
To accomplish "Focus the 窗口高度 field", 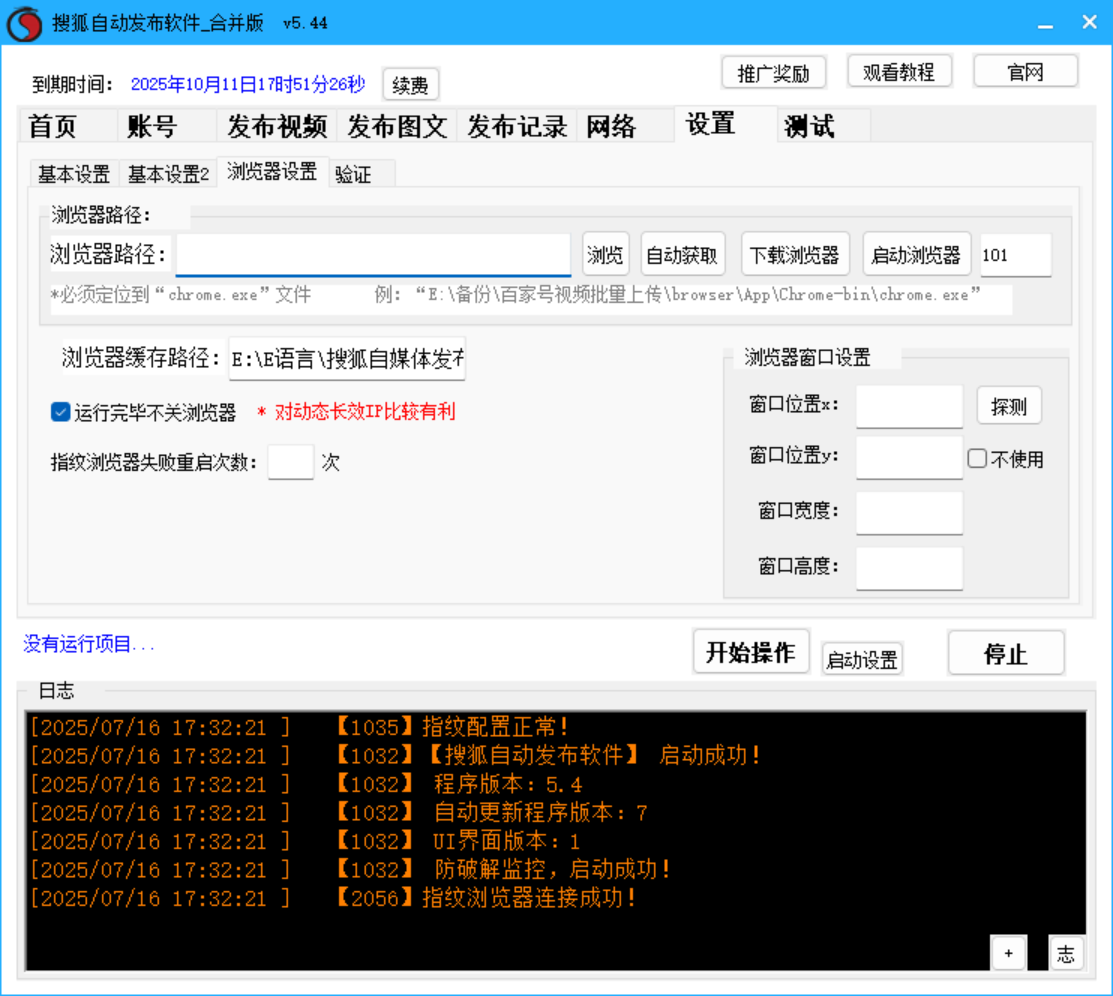I will [909, 568].
